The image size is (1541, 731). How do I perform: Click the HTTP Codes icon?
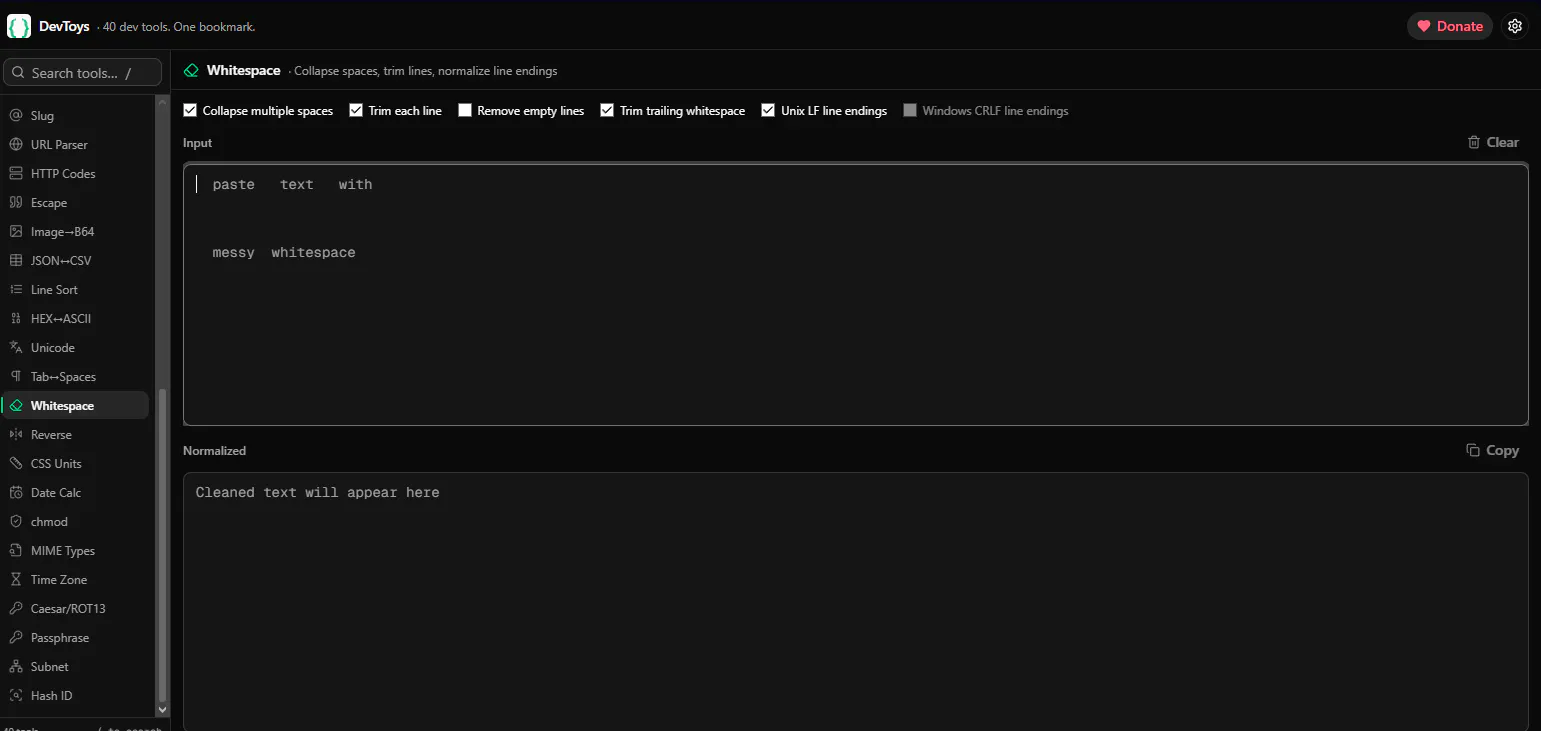click(15, 174)
